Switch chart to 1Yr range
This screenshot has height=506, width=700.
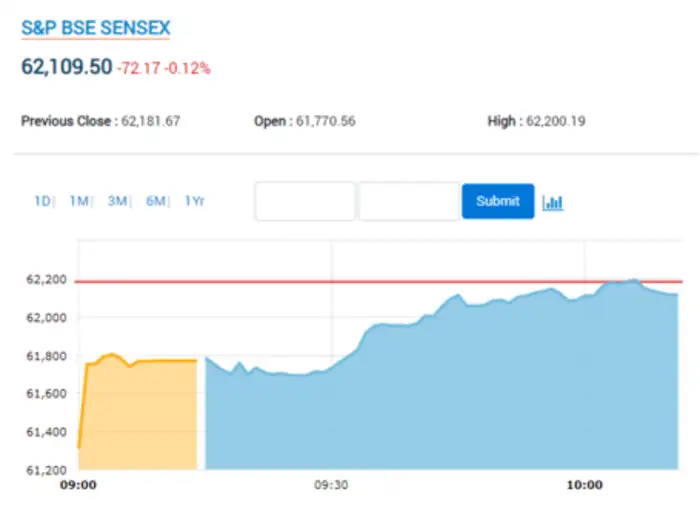pyautogui.click(x=194, y=201)
